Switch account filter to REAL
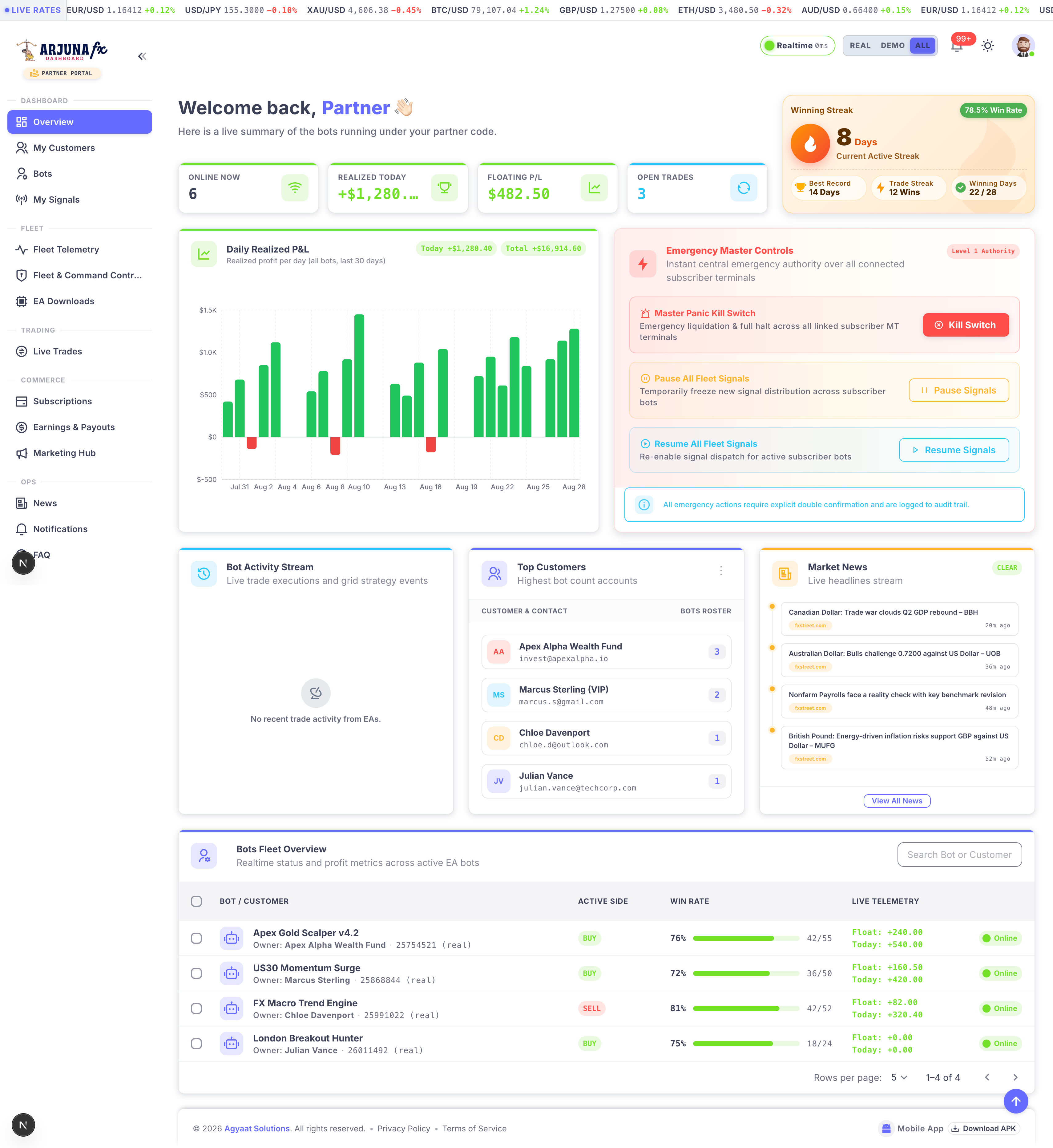Viewport: 1053px width, 1148px height. coord(860,46)
